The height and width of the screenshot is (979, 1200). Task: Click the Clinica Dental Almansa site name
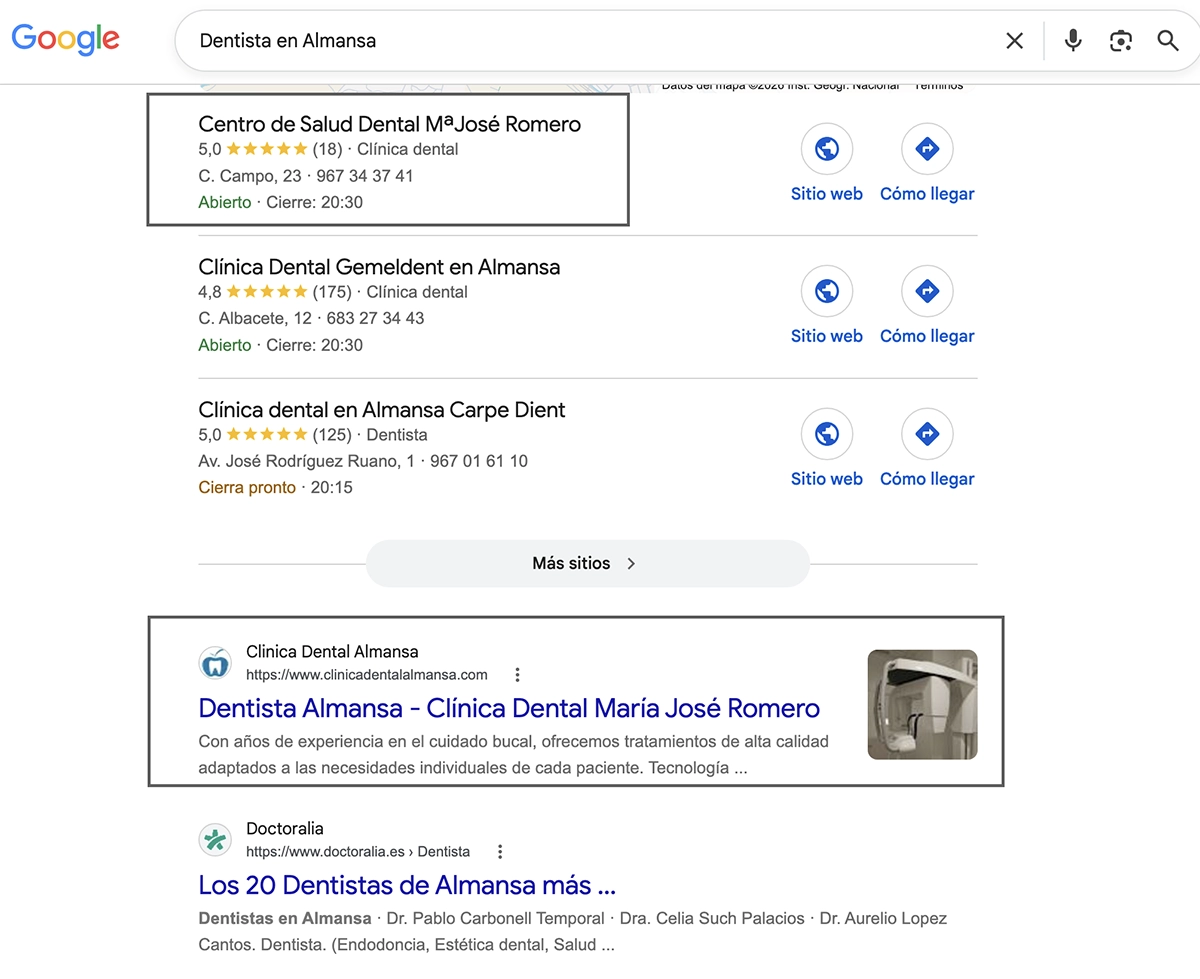pyautogui.click(x=332, y=652)
